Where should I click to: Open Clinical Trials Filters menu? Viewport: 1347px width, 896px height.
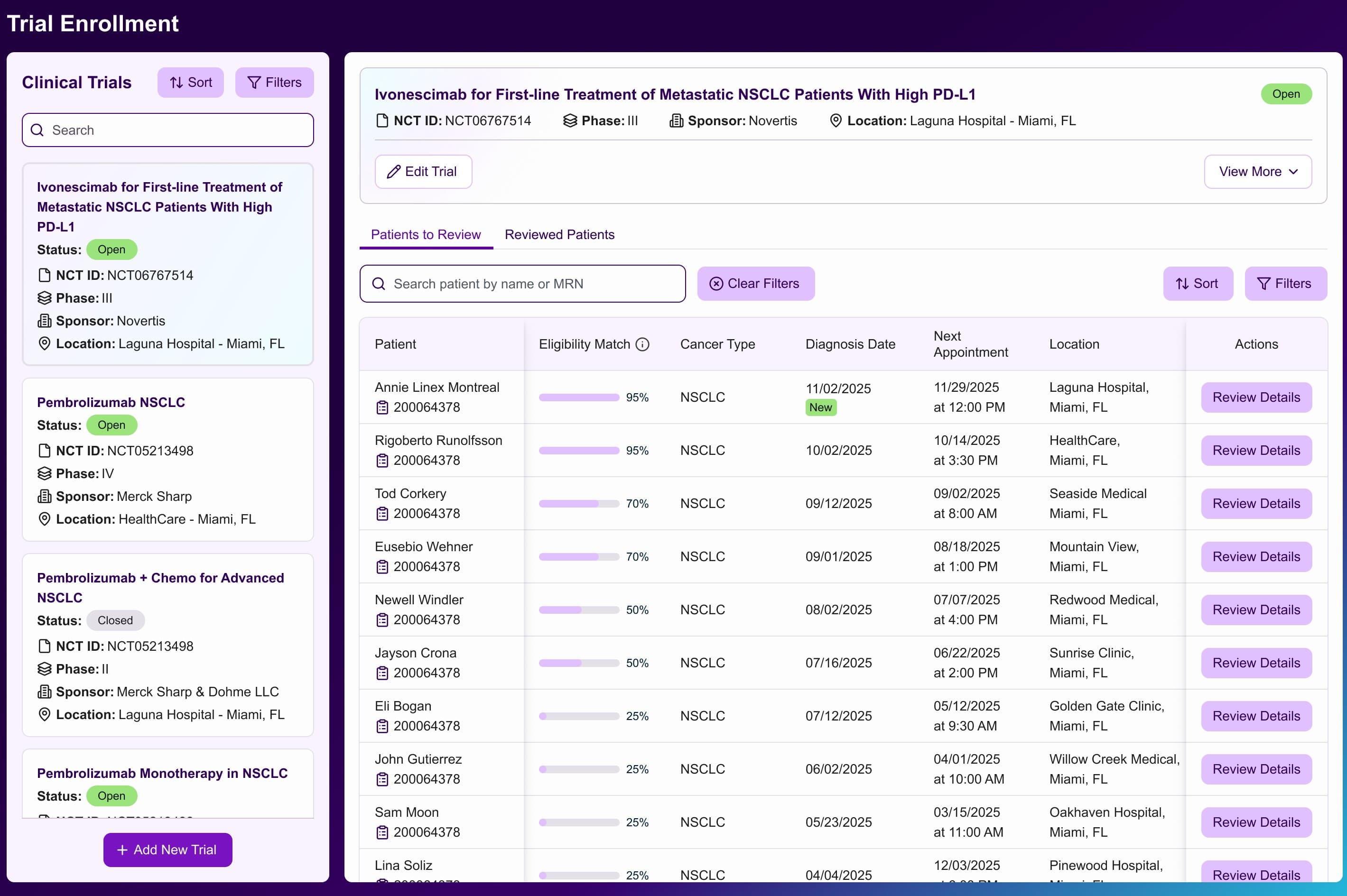(274, 82)
